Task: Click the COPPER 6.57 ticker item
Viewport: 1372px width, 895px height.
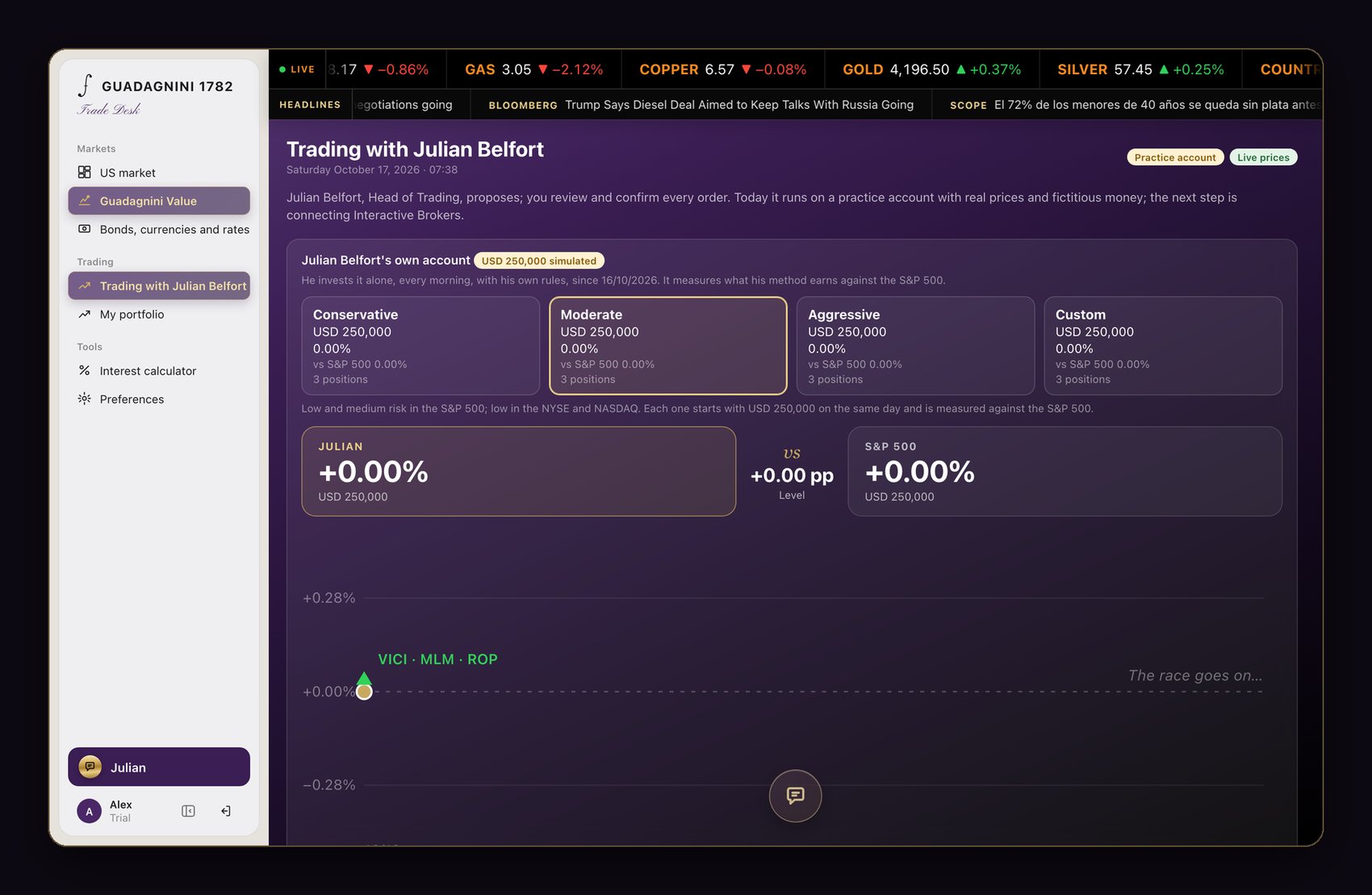Action: point(722,69)
